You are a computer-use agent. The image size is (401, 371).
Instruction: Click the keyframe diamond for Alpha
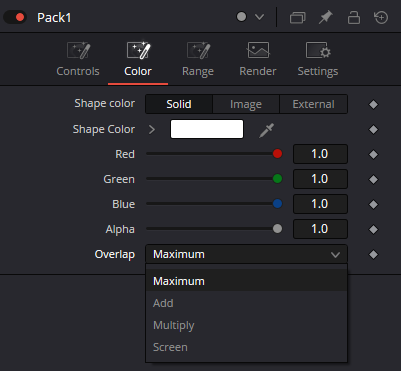point(373,229)
